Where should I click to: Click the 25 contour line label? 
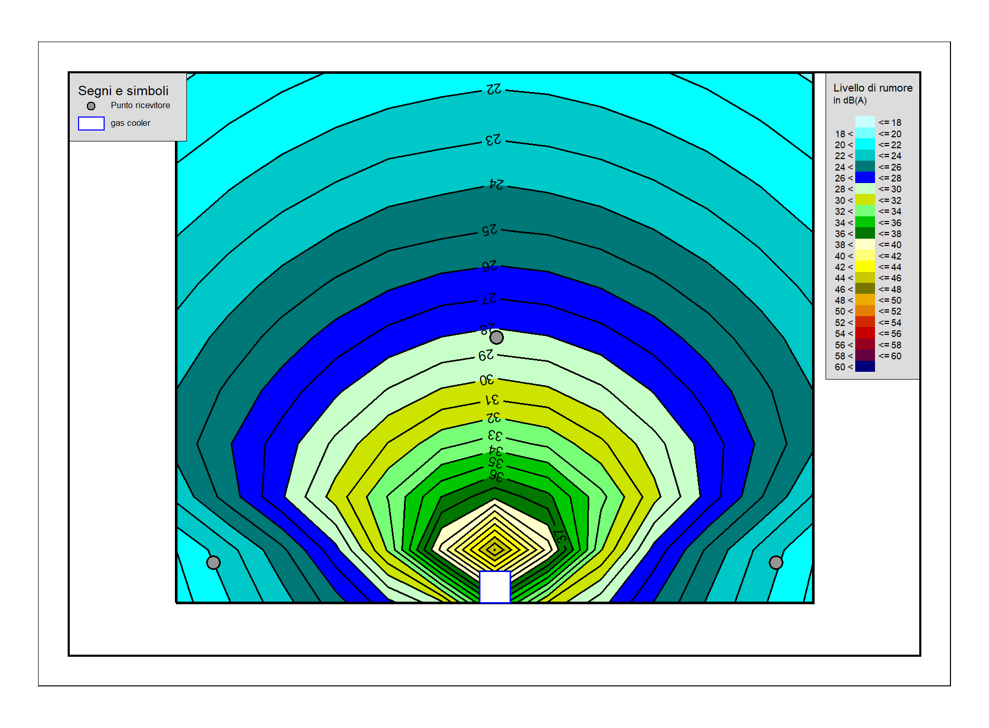click(489, 230)
